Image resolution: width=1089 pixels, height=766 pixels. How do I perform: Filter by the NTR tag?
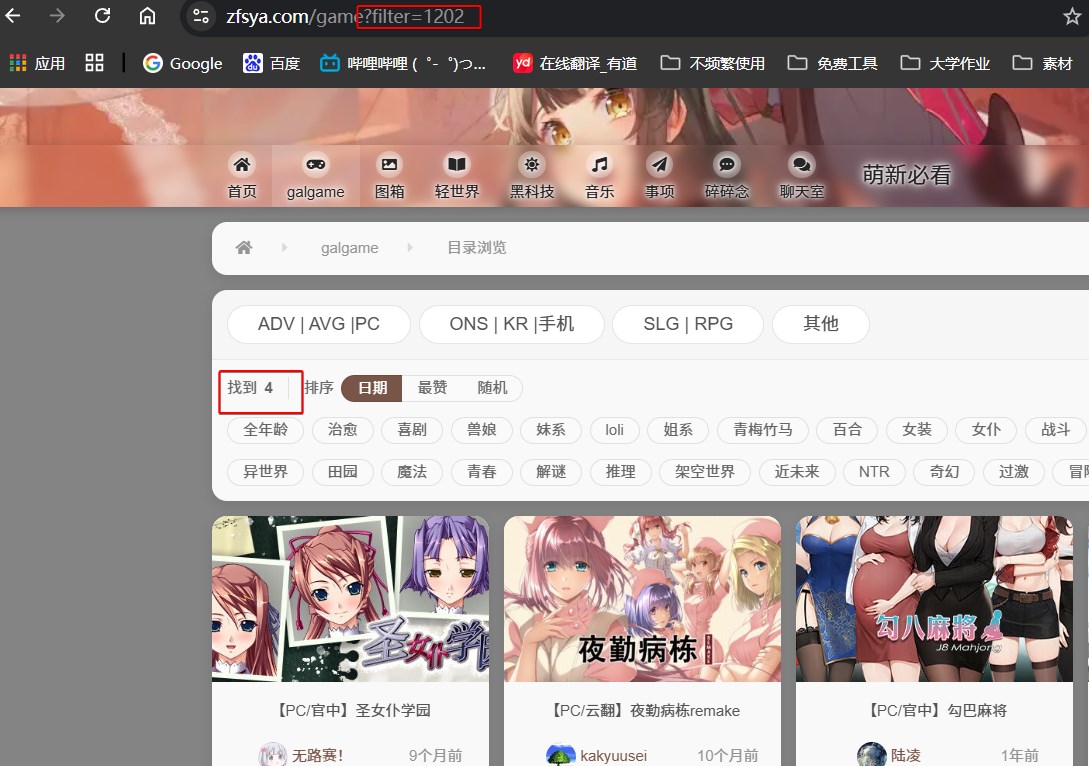coord(874,472)
